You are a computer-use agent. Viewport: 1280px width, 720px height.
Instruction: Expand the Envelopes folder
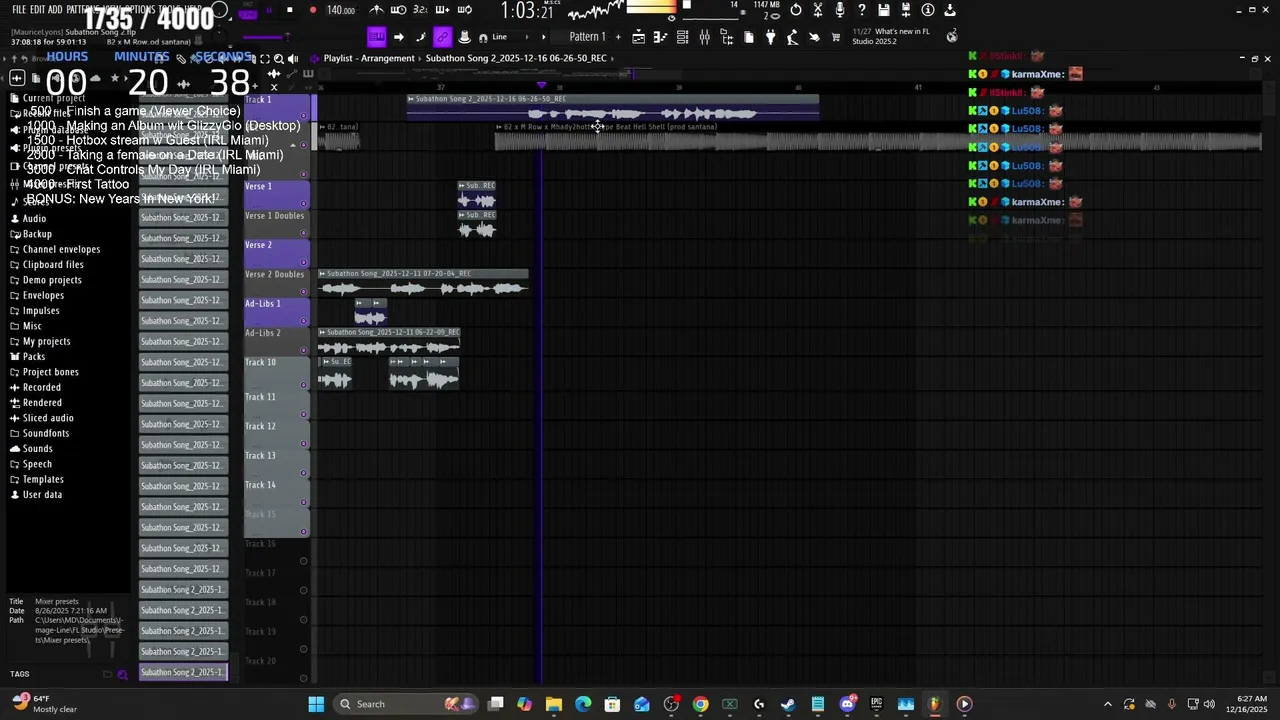(43, 295)
